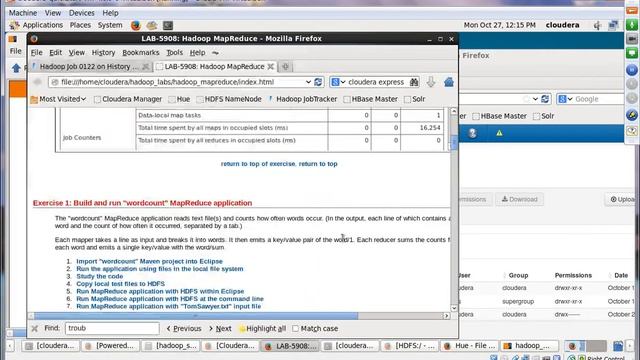The image size is (640, 360).
Task: Click return to top of exercise link
Action: (258, 164)
